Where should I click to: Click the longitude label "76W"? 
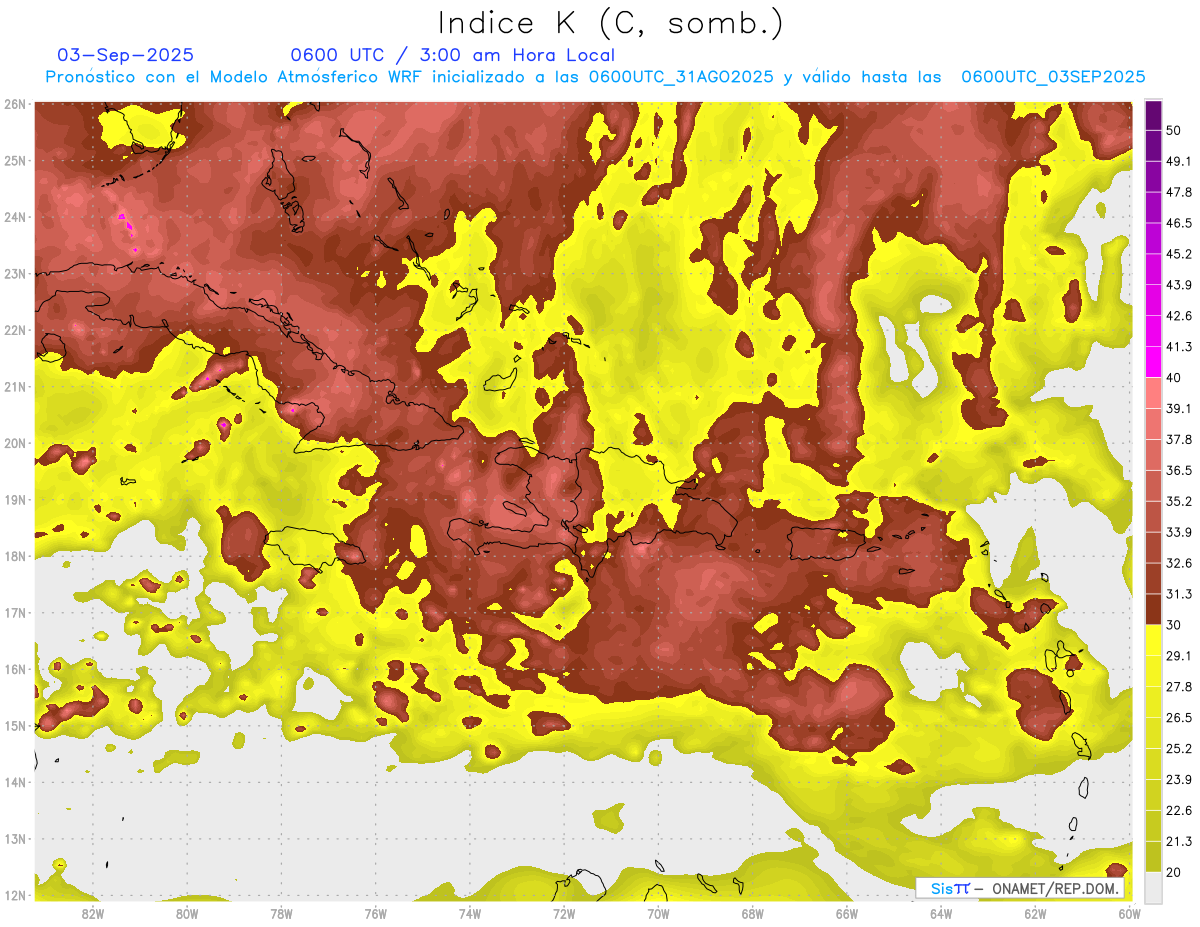pos(375,914)
